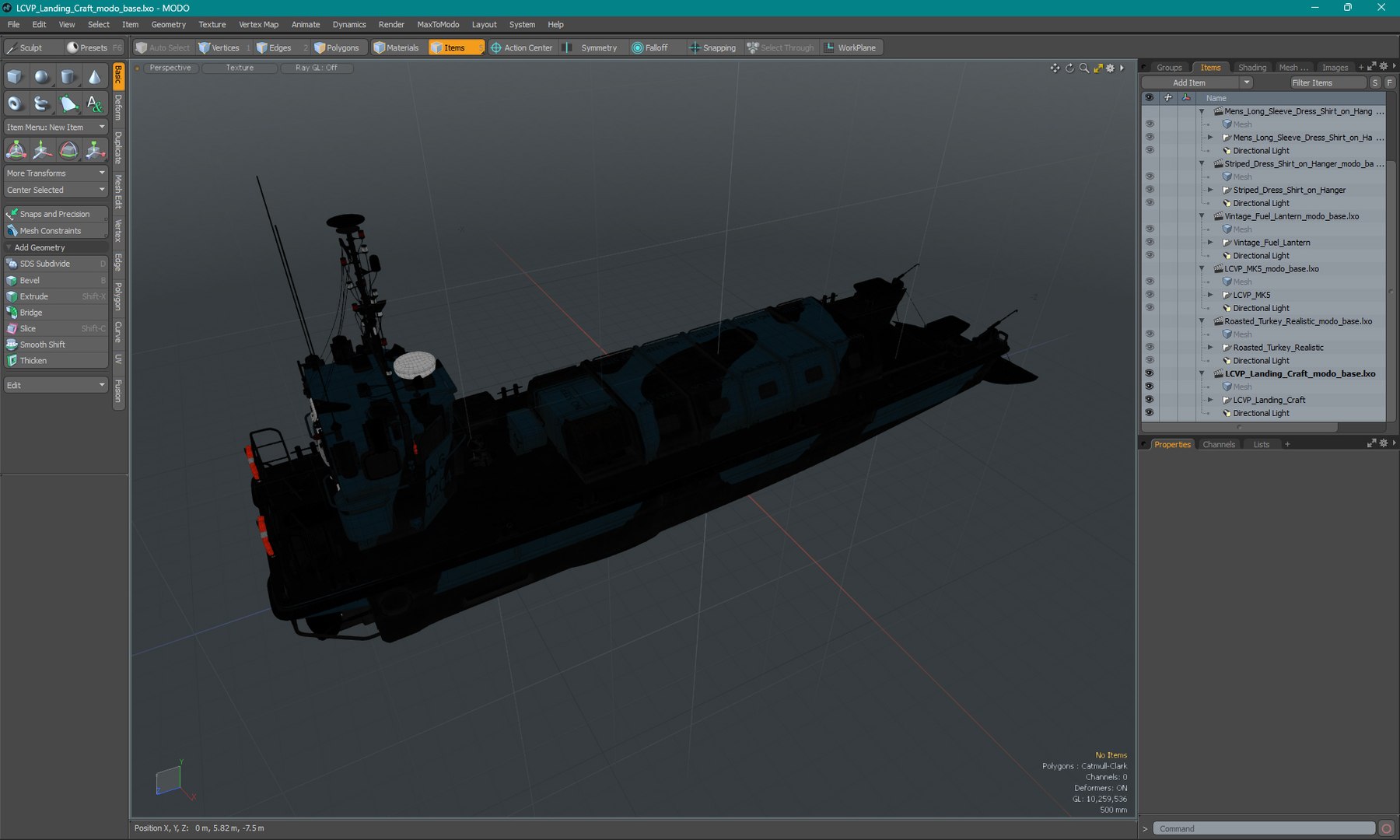The height and width of the screenshot is (840, 1400).
Task: Select the Text tool icon
Action: coord(94,103)
